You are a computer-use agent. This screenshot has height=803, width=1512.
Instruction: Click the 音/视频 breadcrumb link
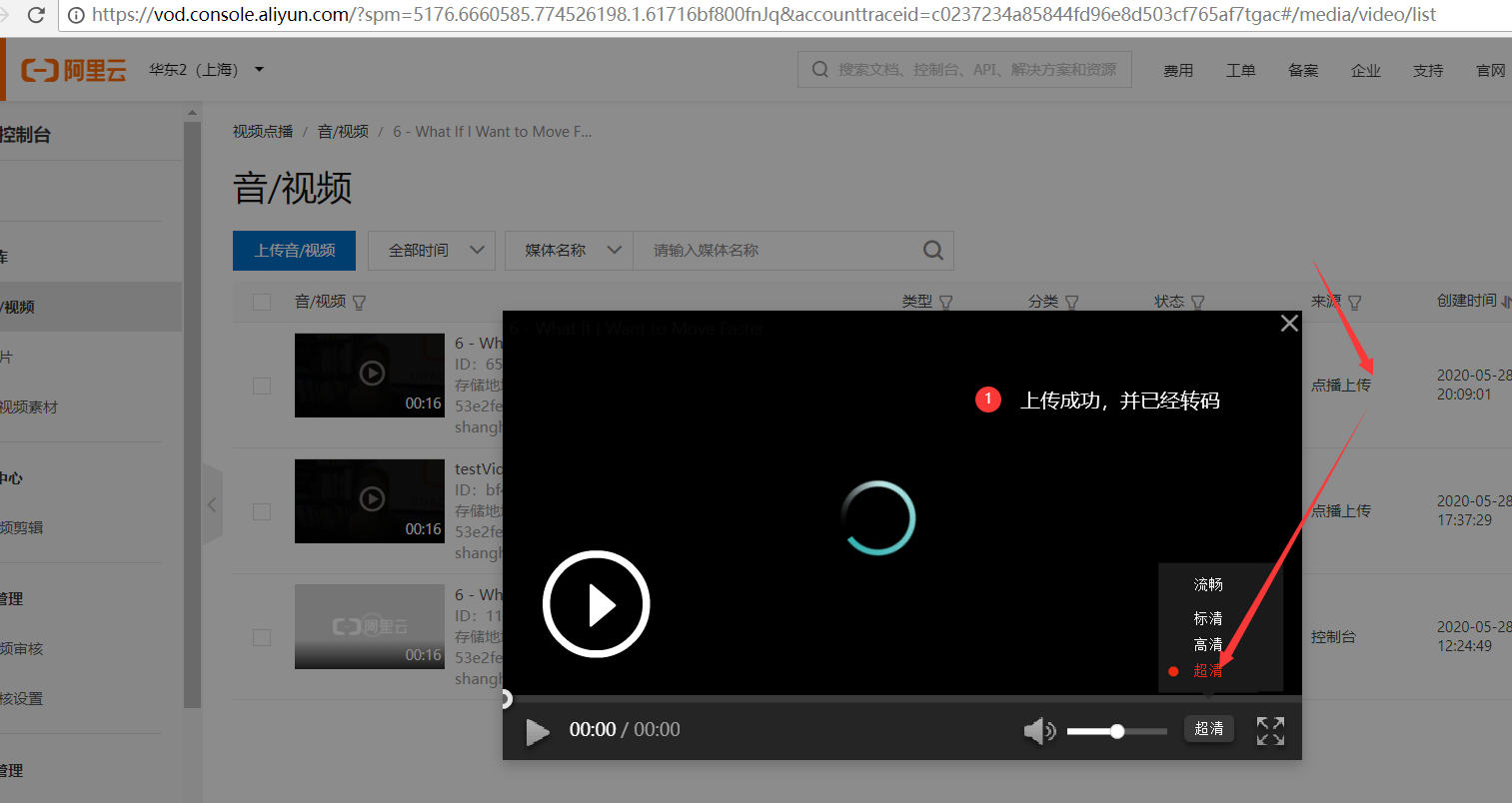point(343,132)
